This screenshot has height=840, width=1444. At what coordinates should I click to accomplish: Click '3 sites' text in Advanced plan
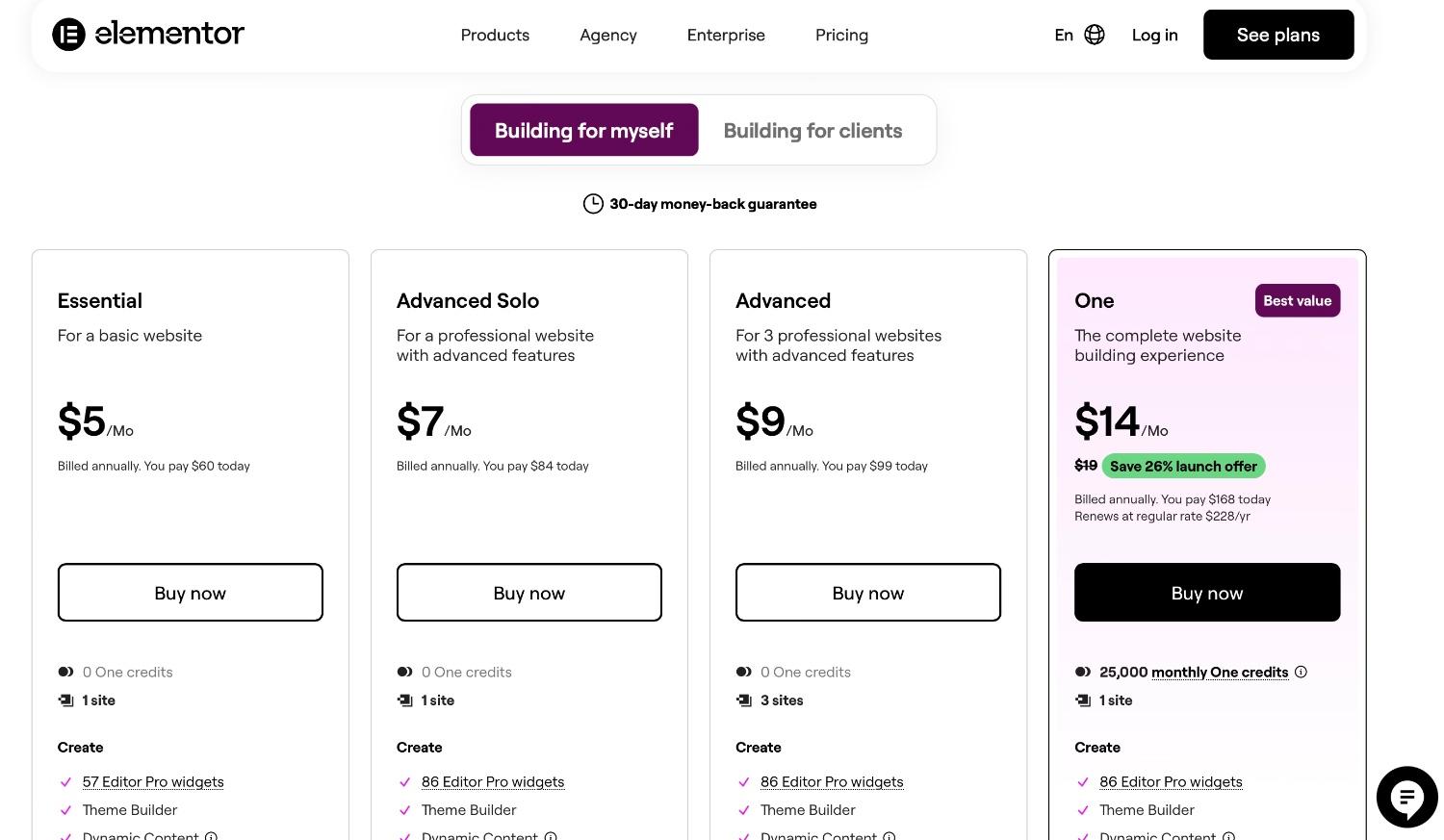pos(782,700)
